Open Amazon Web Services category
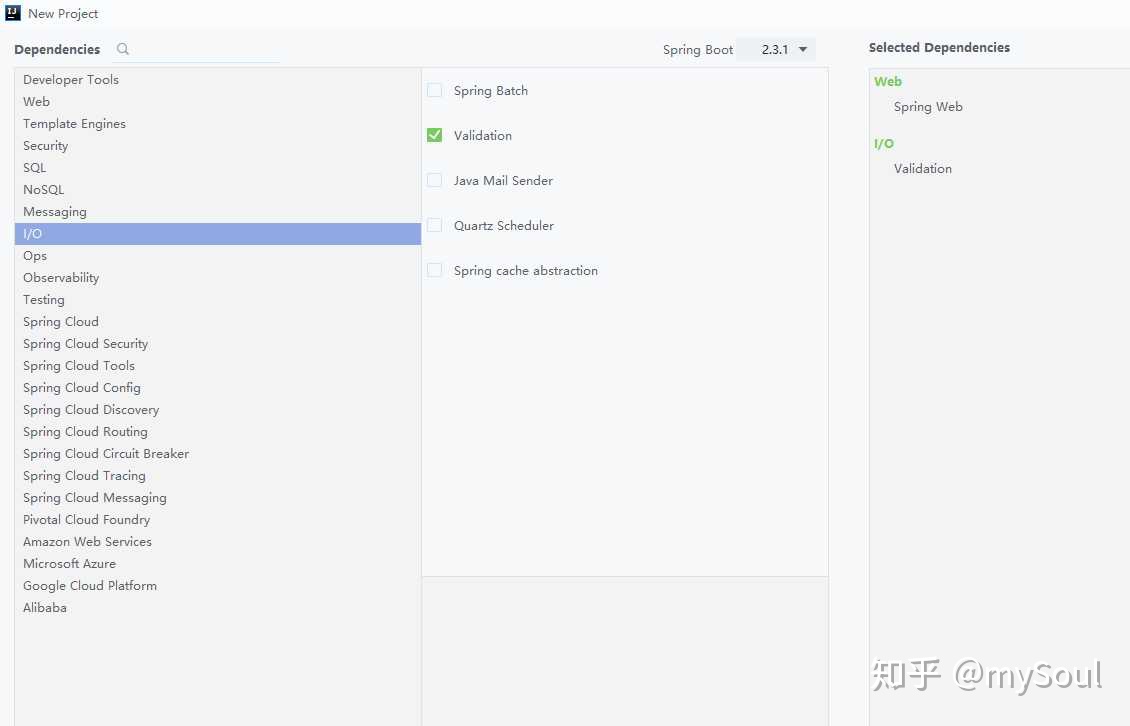The height and width of the screenshot is (726, 1130). coord(218,541)
